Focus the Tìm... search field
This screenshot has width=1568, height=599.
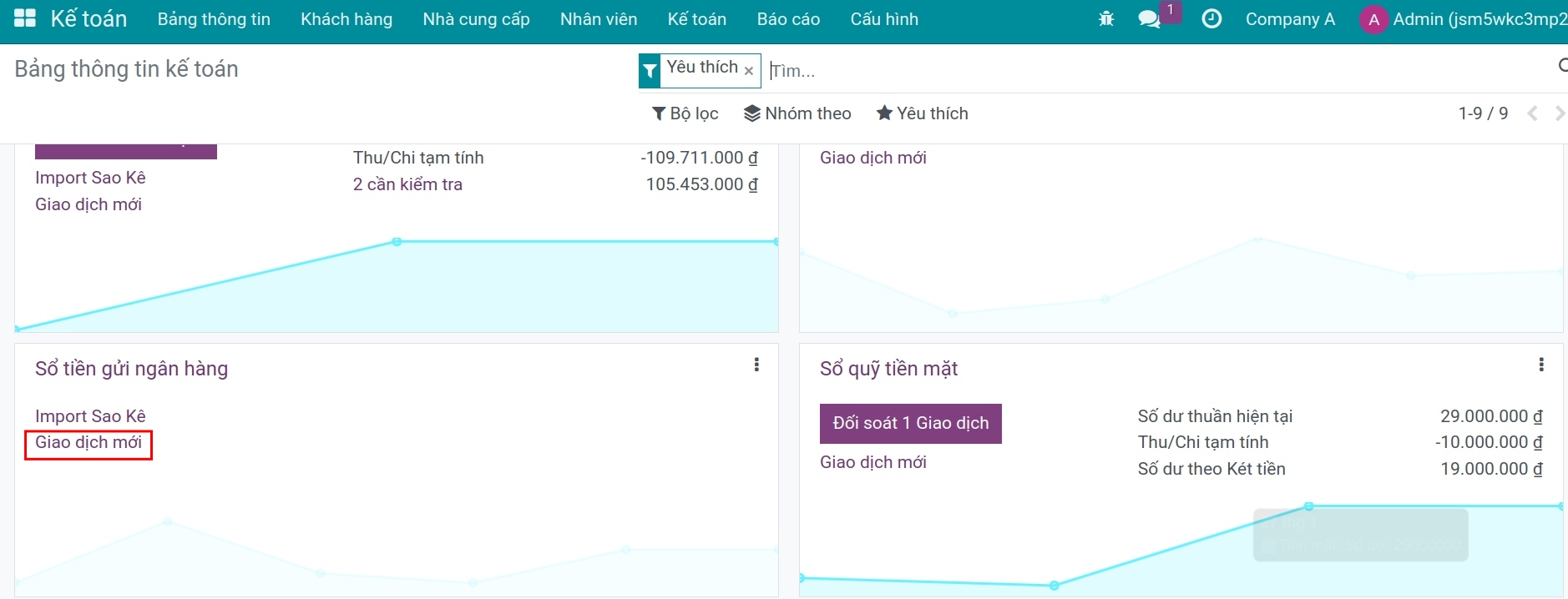[1152, 71]
